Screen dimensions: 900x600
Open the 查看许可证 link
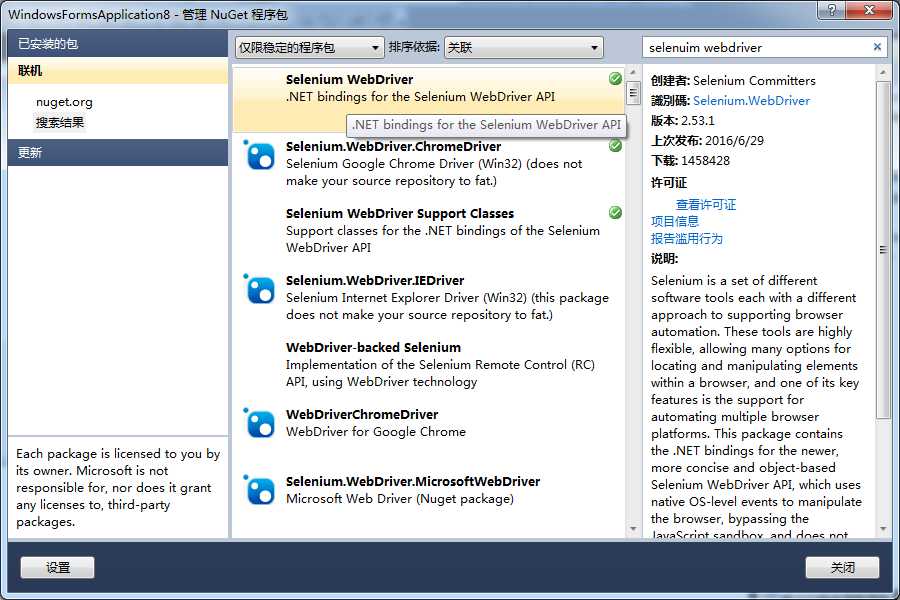[x=706, y=204]
